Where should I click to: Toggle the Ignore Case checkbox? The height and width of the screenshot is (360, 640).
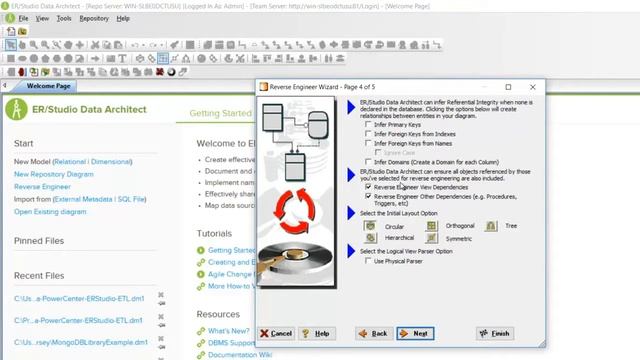pos(378,153)
